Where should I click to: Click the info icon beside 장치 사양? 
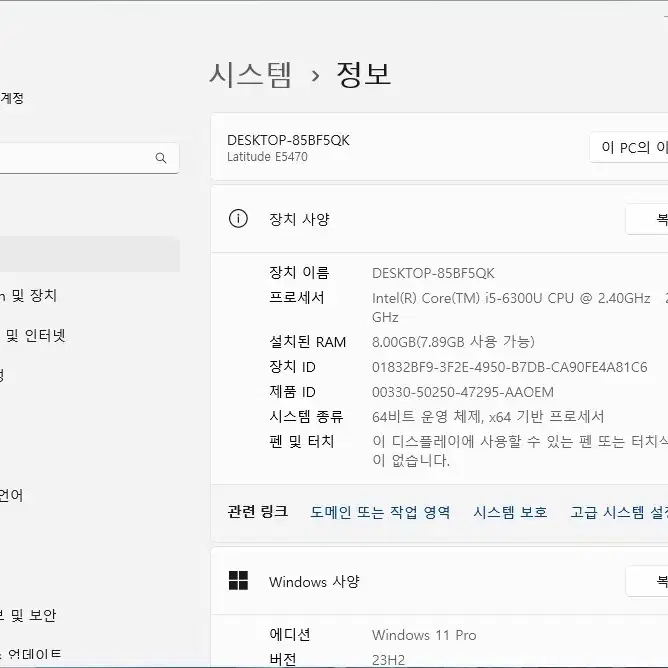(238, 219)
